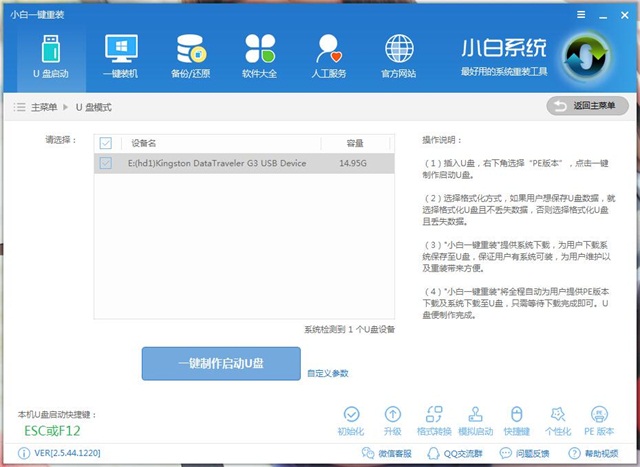Select the E:(hd1)Kingston DataTraveler G3 row
640x467 pixels.
point(244,163)
